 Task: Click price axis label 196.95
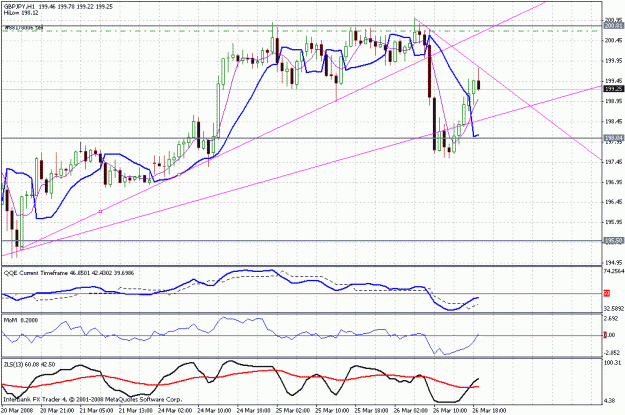click(x=614, y=182)
